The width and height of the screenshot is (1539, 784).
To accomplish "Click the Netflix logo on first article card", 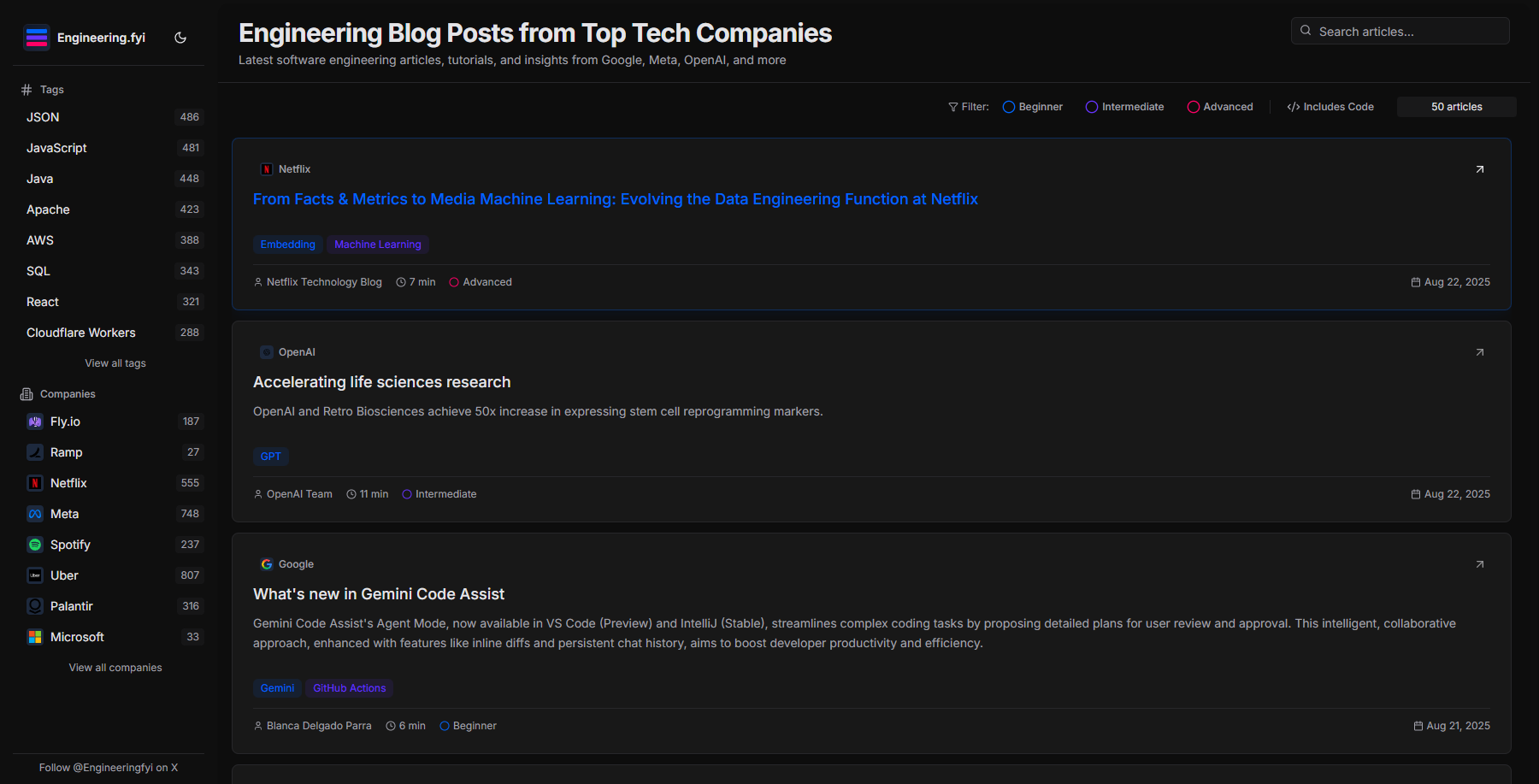I will pos(267,169).
